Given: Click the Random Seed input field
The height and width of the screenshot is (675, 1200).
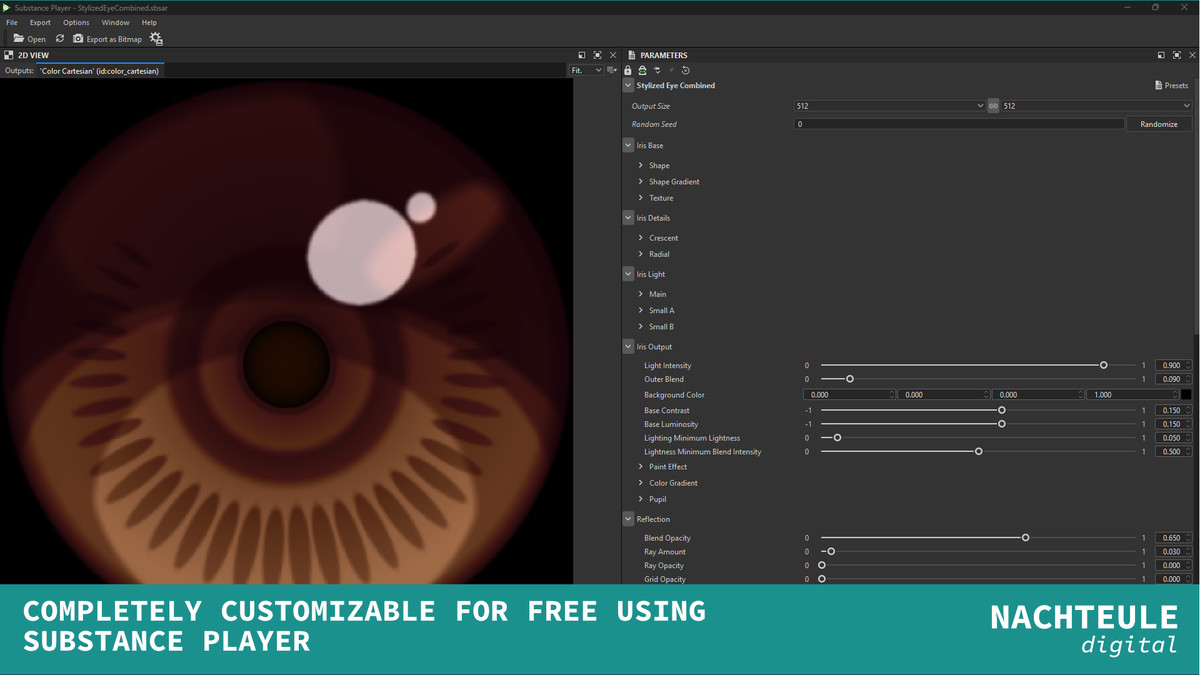Looking at the screenshot, I should (959, 124).
